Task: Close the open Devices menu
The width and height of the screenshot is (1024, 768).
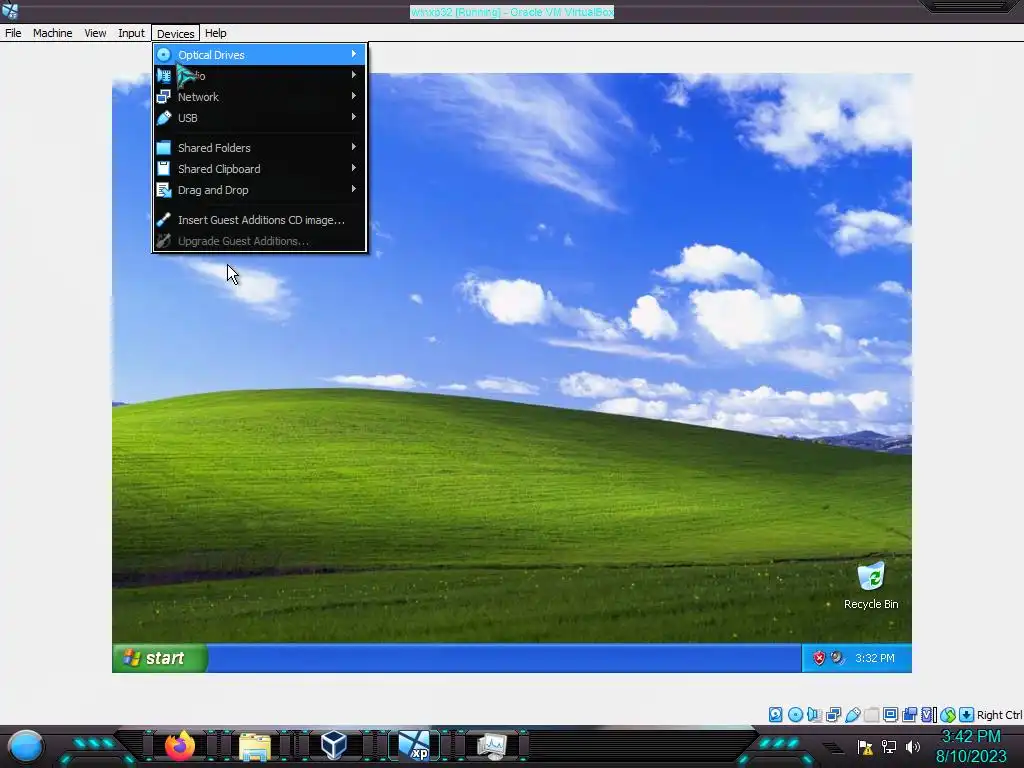Action: tap(175, 33)
